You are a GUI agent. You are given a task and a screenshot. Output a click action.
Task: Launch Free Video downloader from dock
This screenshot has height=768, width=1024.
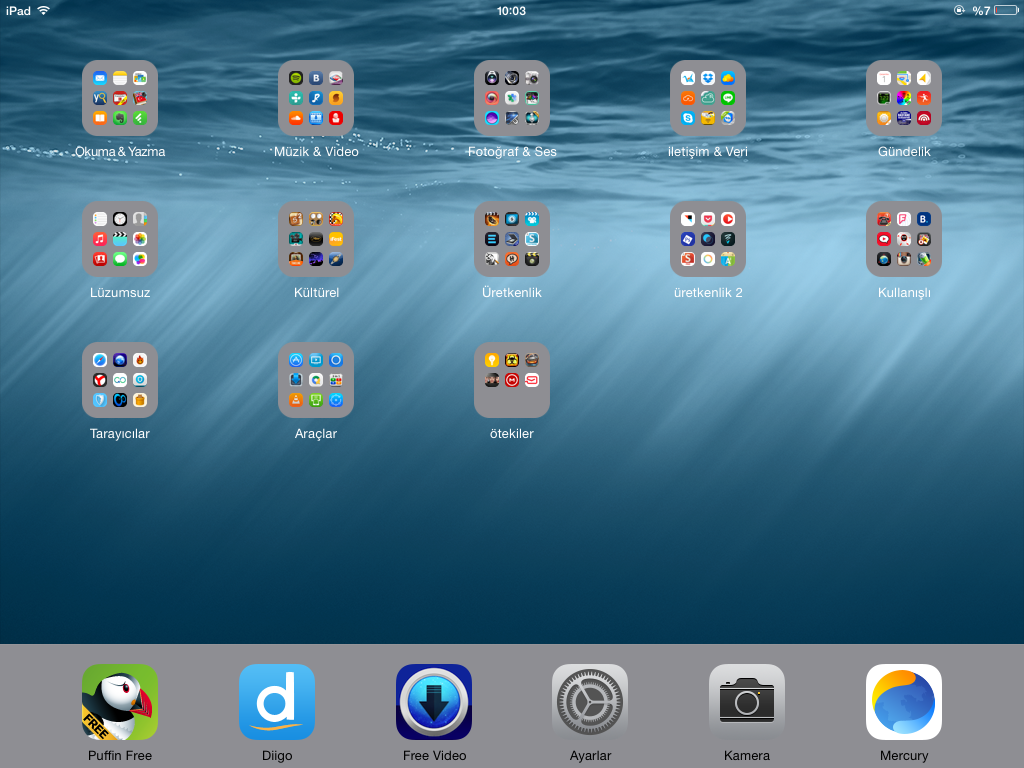pos(434,702)
